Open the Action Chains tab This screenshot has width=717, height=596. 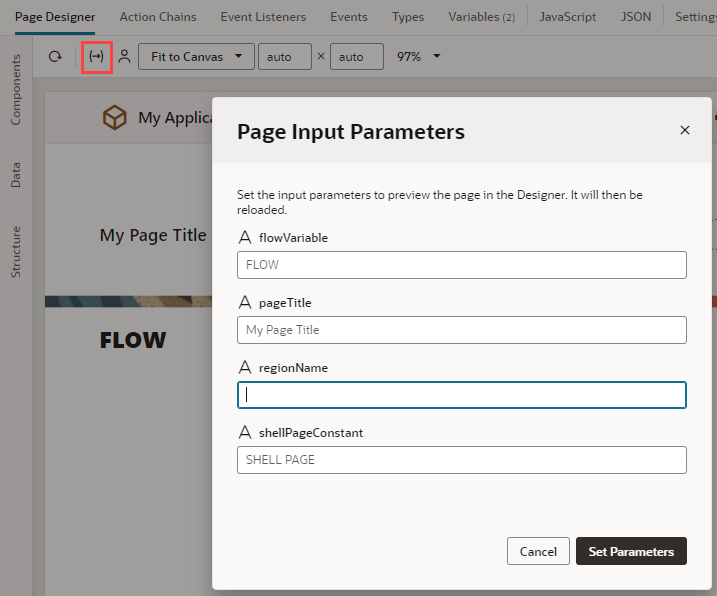coord(158,17)
